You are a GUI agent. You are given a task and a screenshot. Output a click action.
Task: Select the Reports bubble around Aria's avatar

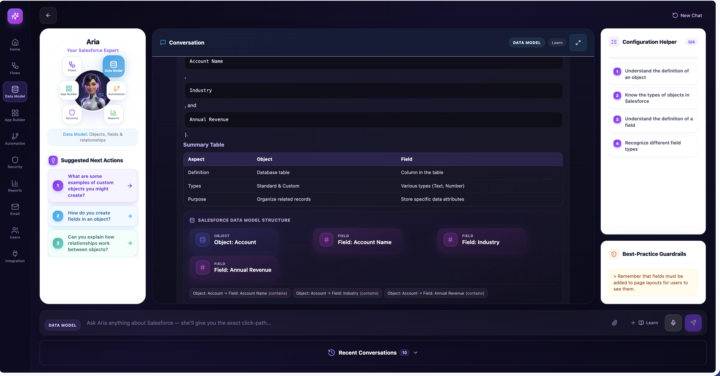[113, 113]
